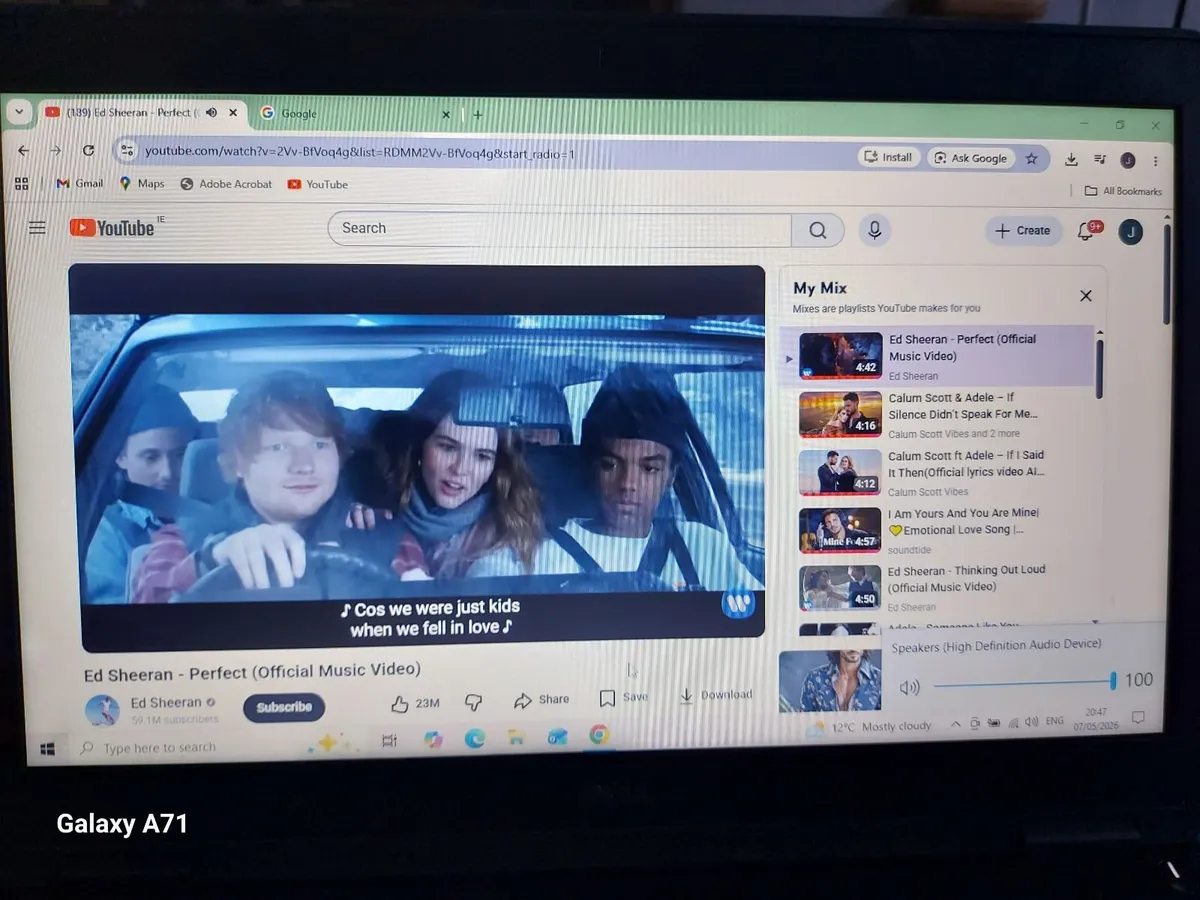Open Ed Sheeran channel avatar
The width and height of the screenshot is (1200, 900).
103,710
